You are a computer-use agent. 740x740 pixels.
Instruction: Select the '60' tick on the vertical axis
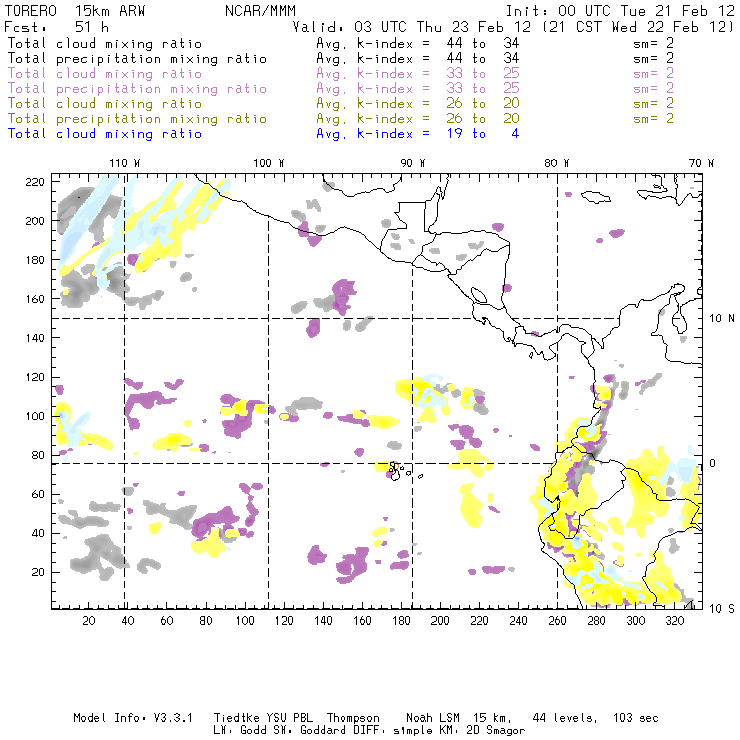point(38,494)
